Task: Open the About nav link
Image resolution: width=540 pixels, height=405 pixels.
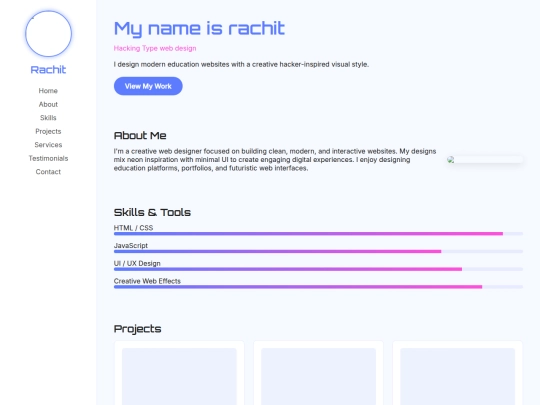Action: 48,104
